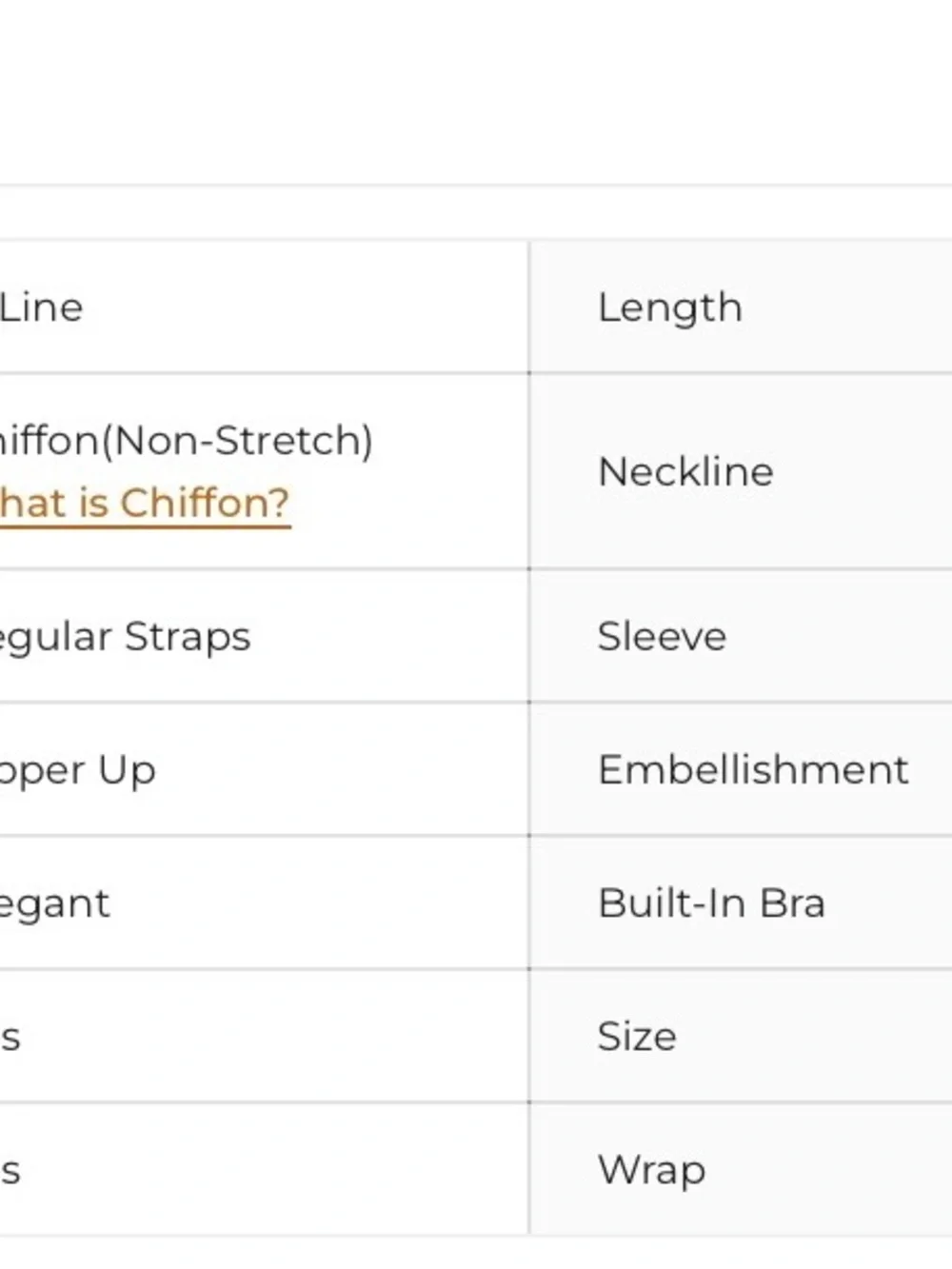The width and height of the screenshot is (952, 1269).
Task: Open the 'What is Chiffon?' link
Action: coord(145,503)
